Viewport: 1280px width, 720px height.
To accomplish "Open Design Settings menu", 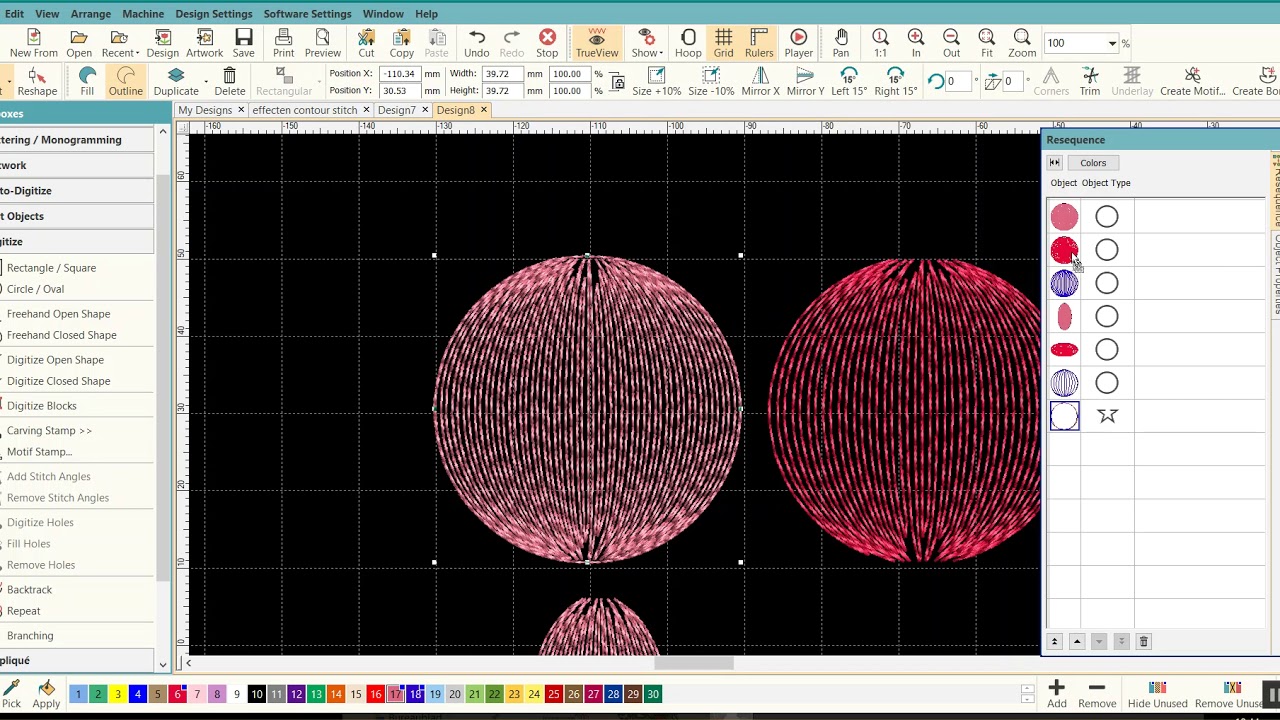I will tap(214, 14).
